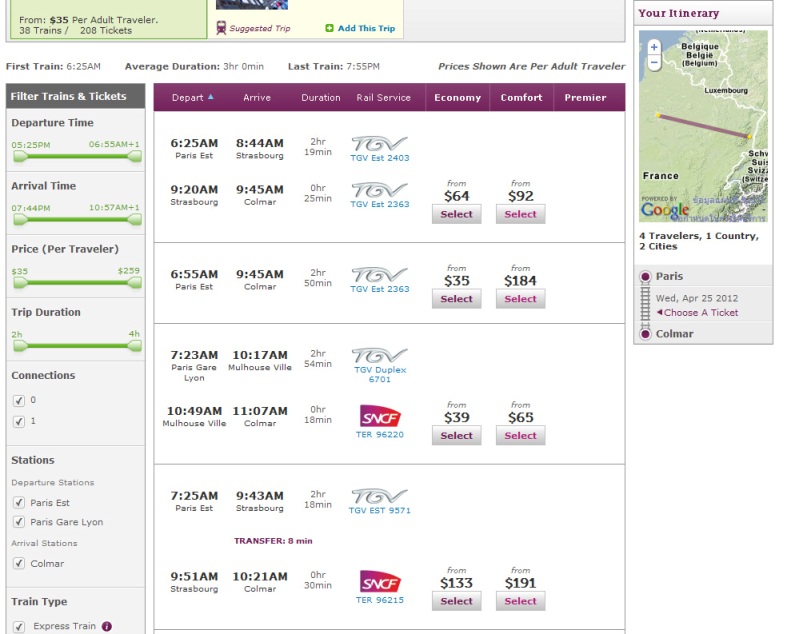
Task: Toggle the Express Train checkbox
Action: click(19, 626)
